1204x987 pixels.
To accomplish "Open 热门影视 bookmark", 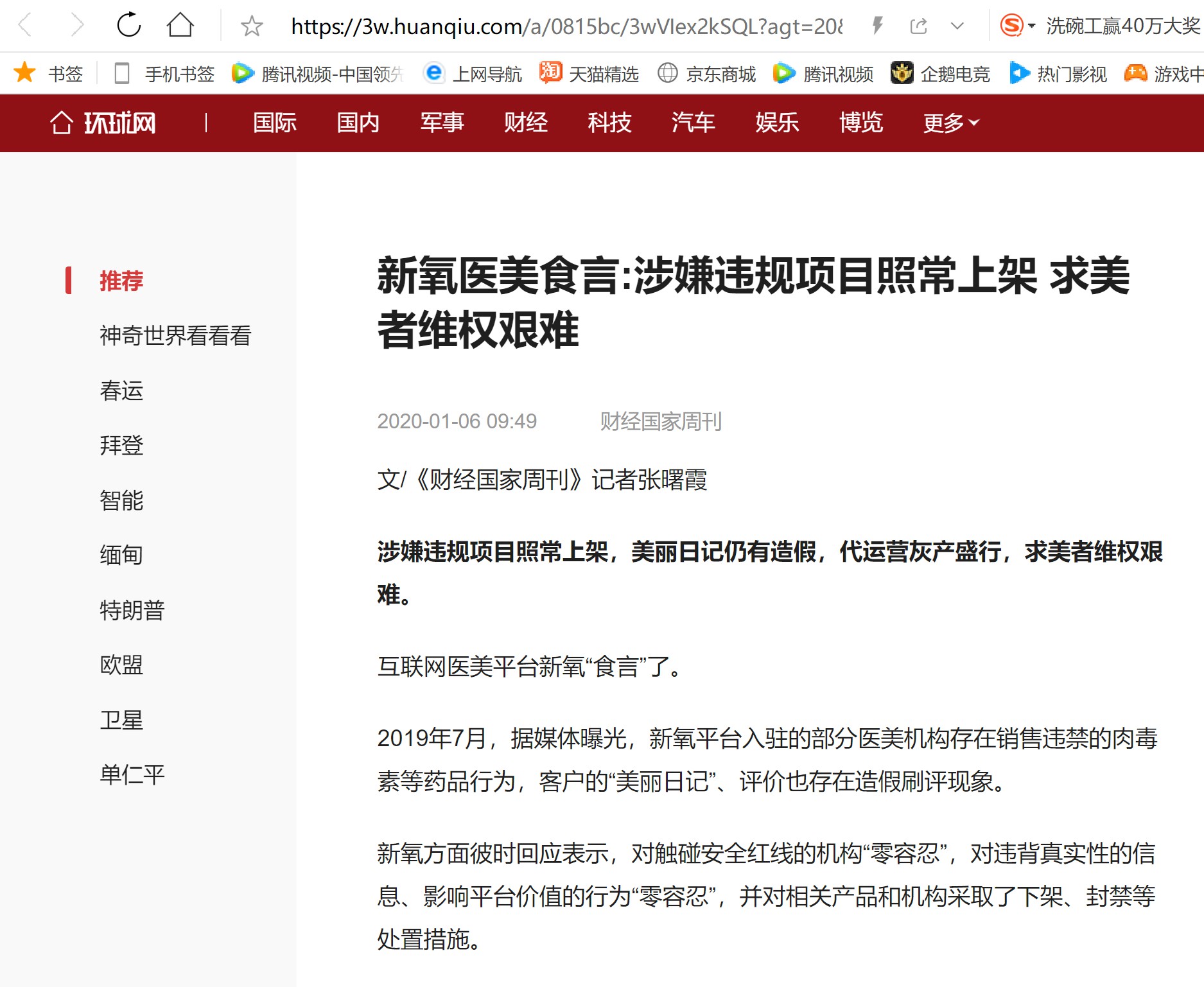I will tap(1058, 74).
